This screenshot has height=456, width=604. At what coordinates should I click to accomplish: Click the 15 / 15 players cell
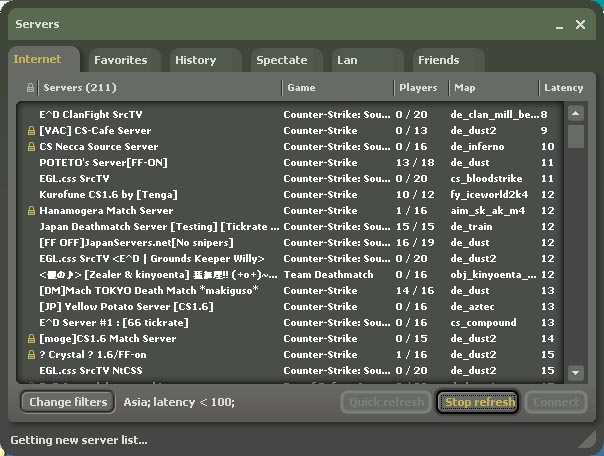415,227
